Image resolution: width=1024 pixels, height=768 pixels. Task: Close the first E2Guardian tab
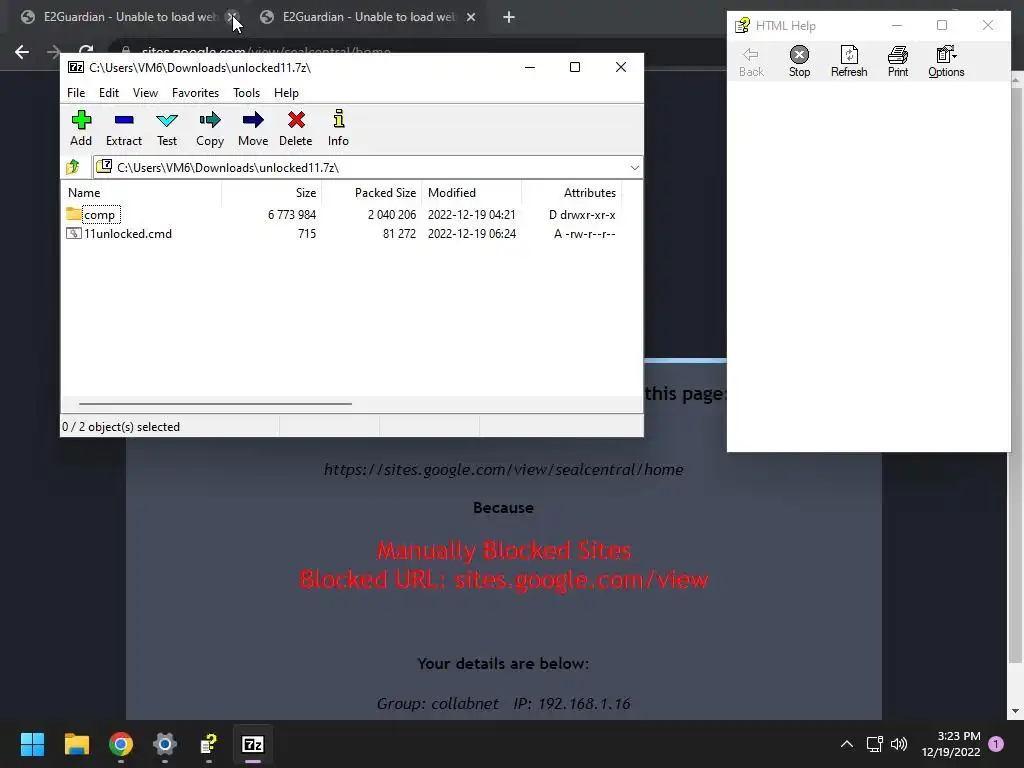click(232, 17)
